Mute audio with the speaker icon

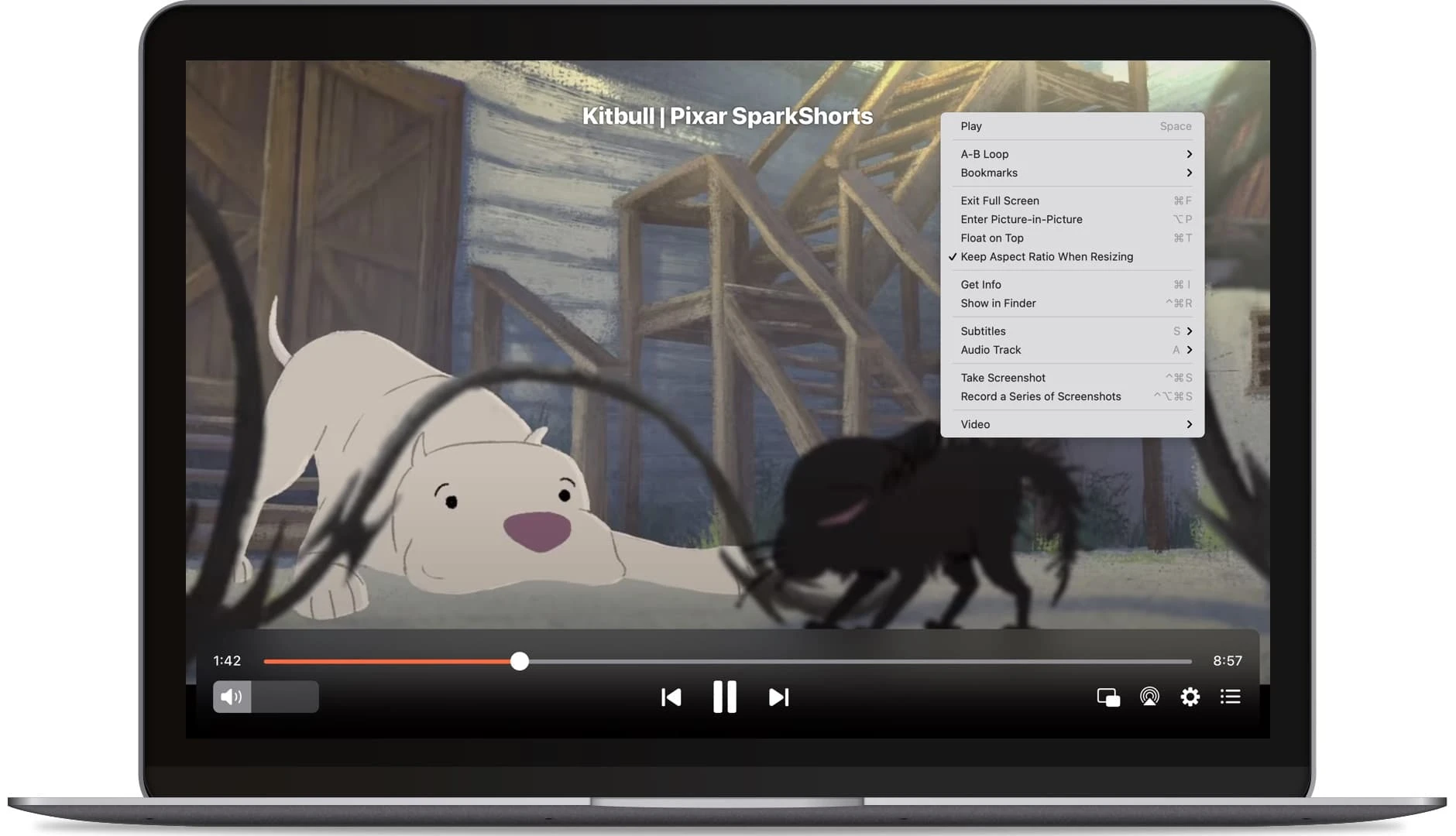click(x=232, y=697)
